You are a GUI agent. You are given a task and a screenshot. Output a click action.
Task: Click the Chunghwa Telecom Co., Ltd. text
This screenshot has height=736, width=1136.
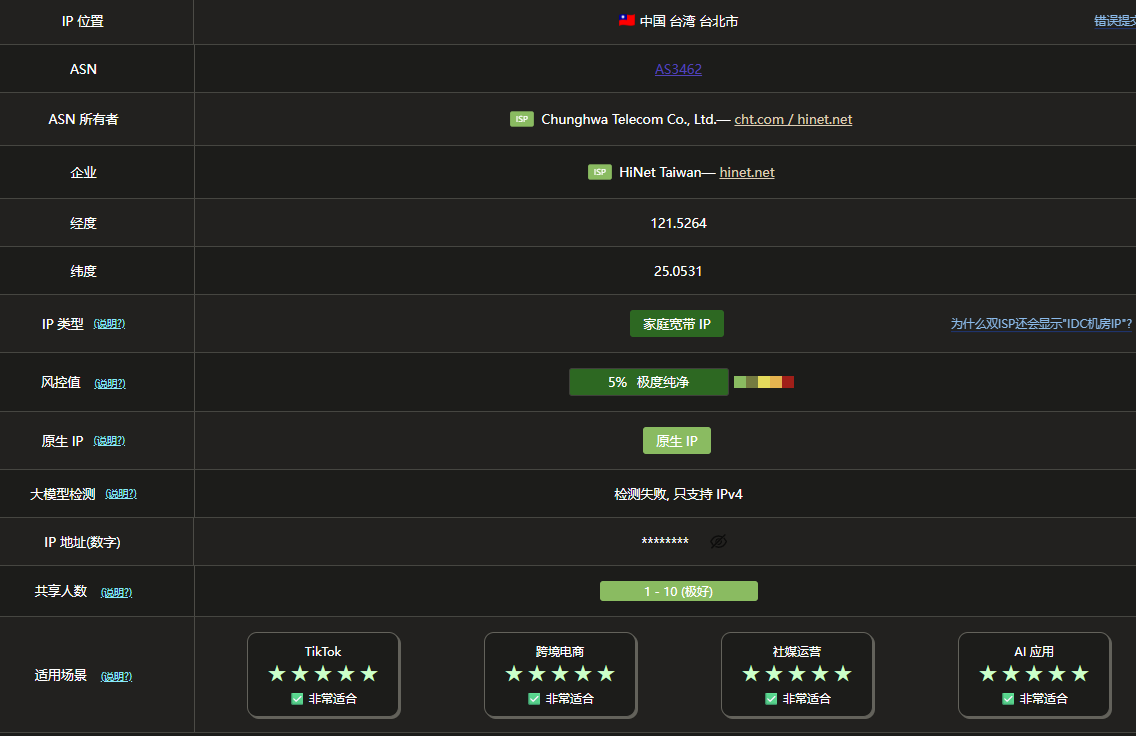point(629,119)
